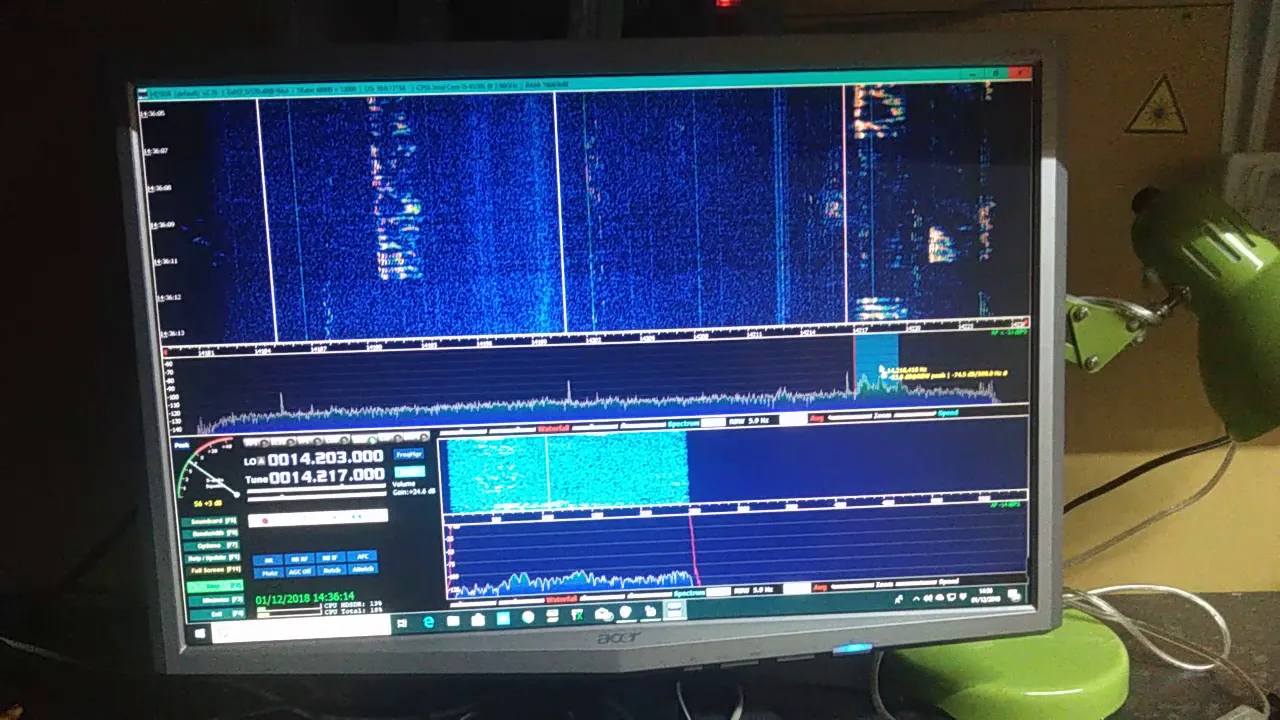Click the recording bar's red record dot
This screenshot has height=720, width=1280.
[265, 521]
